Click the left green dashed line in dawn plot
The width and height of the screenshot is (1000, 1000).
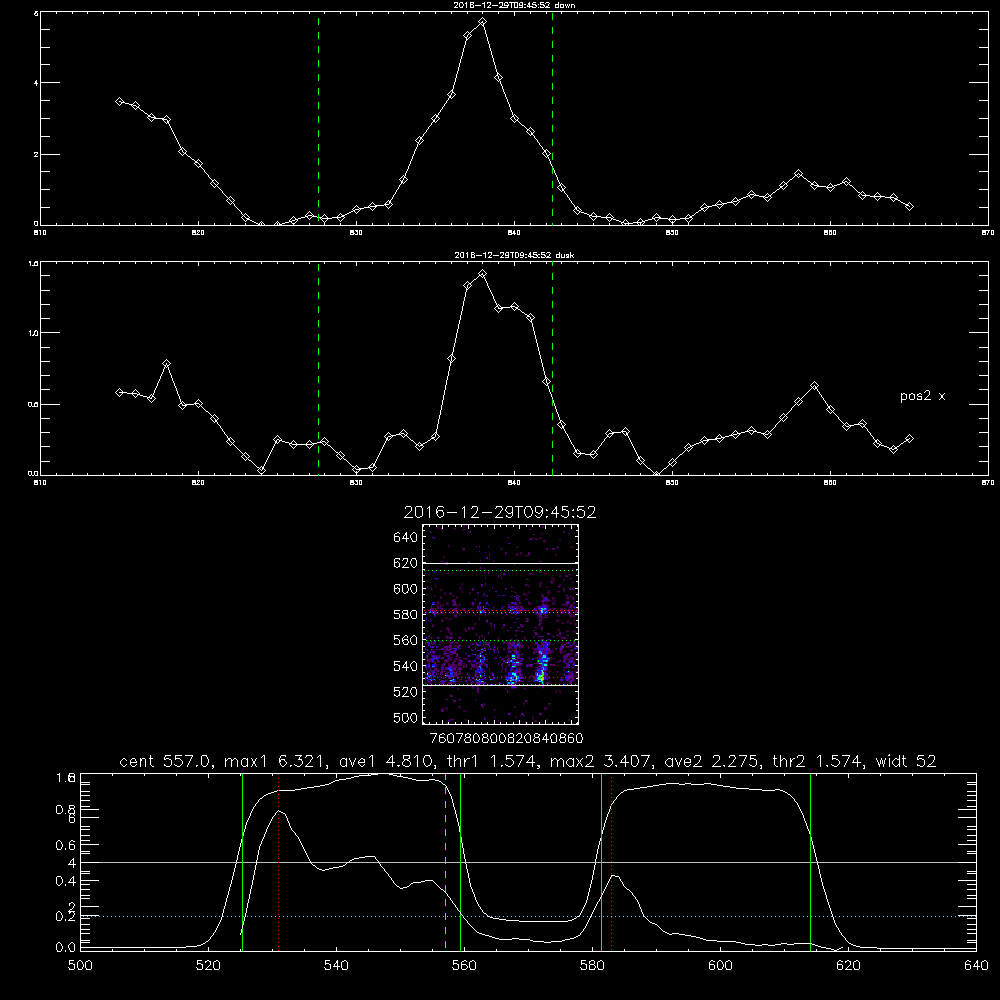point(318,118)
